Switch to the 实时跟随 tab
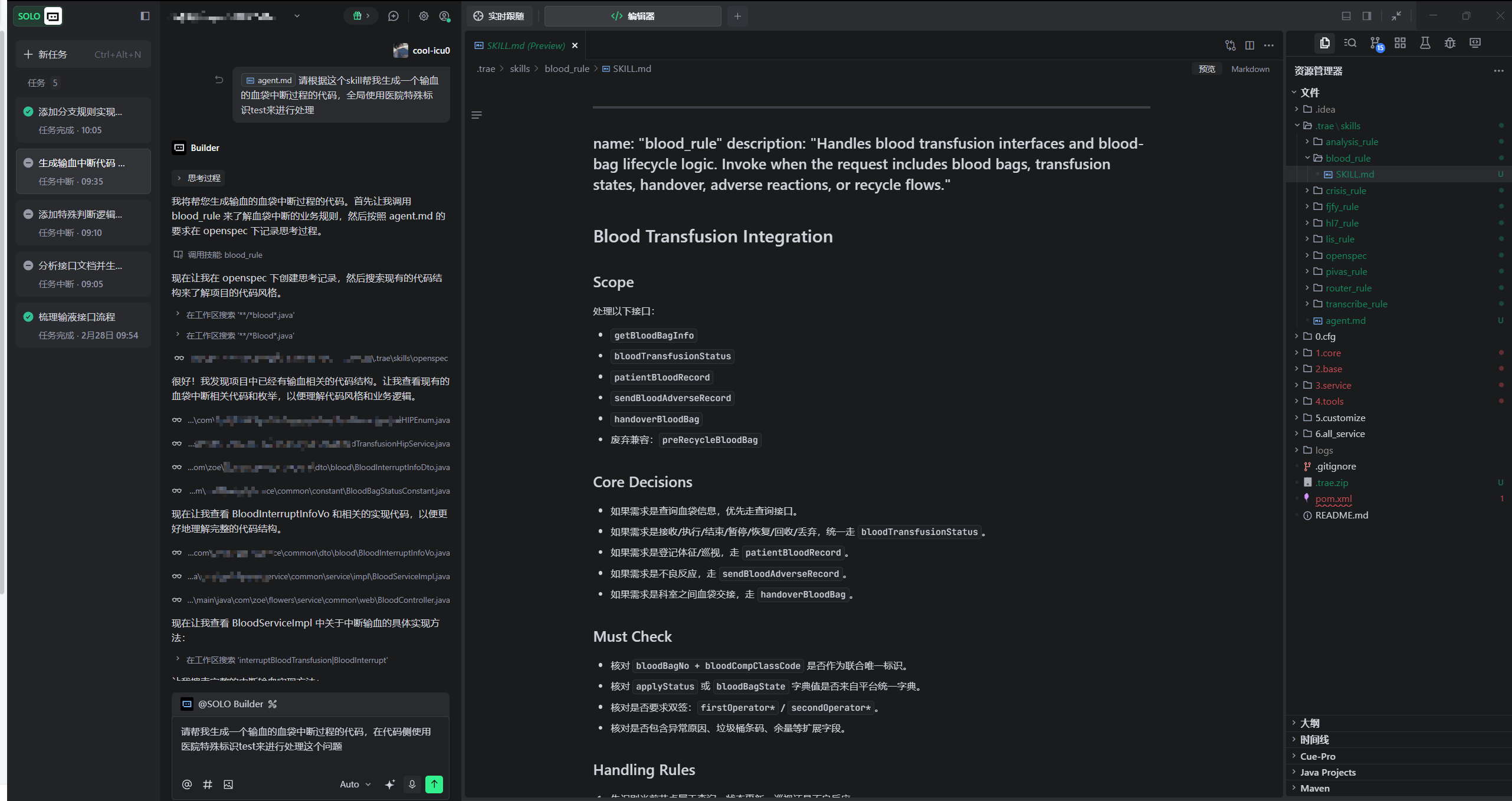The width and height of the screenshot is (1512, 801). coord(499,16)
